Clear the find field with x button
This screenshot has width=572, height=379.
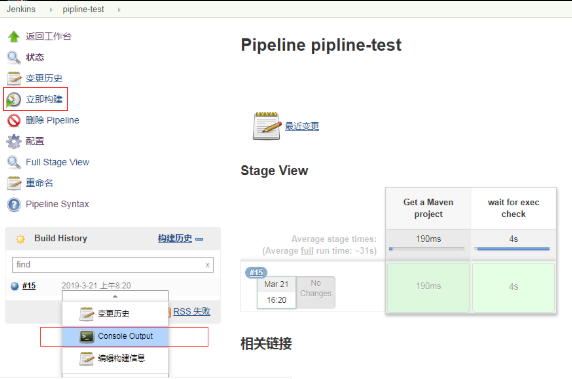[x=207, y=265]
